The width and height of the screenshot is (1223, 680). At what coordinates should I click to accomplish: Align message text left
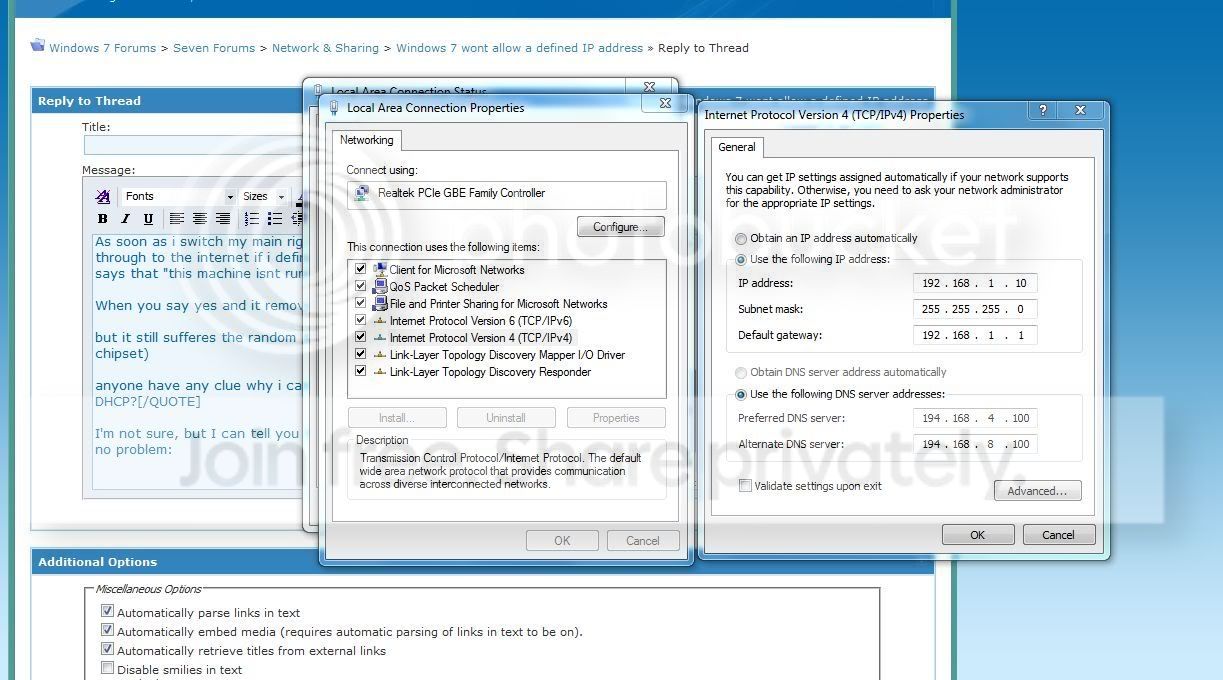click(x=177, y=219)
